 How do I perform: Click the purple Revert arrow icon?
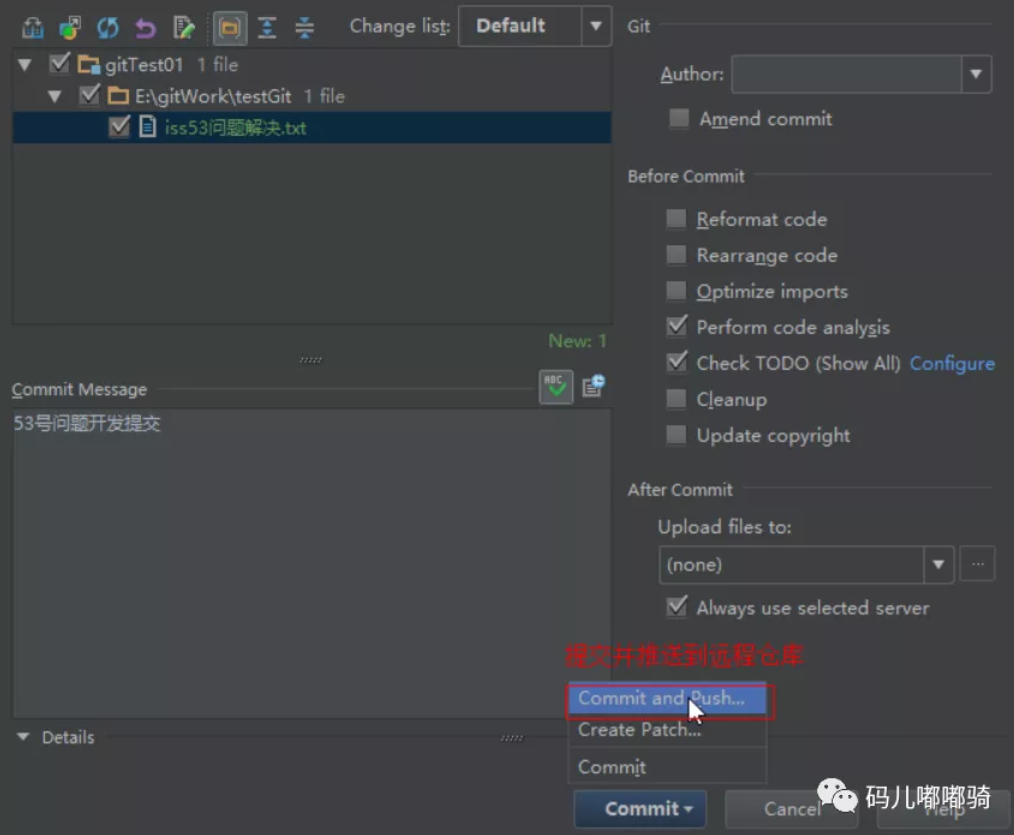click(146, 27)
